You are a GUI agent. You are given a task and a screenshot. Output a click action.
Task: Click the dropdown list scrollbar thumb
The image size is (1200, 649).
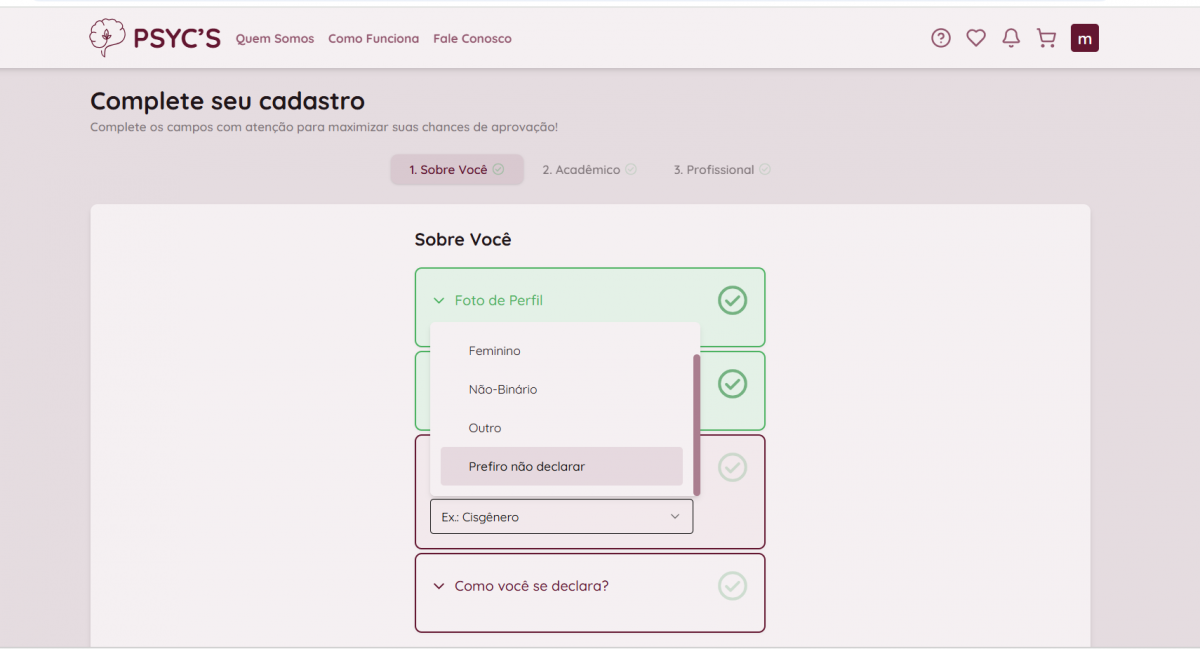[x=696, y=424]
